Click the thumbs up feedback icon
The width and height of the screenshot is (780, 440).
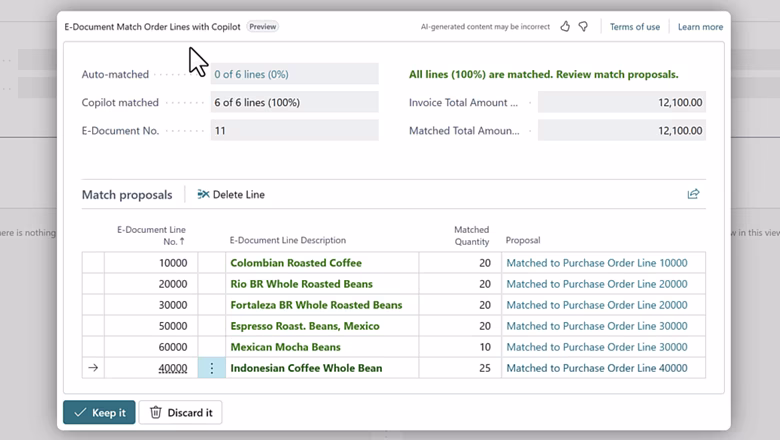click(565, 27)
